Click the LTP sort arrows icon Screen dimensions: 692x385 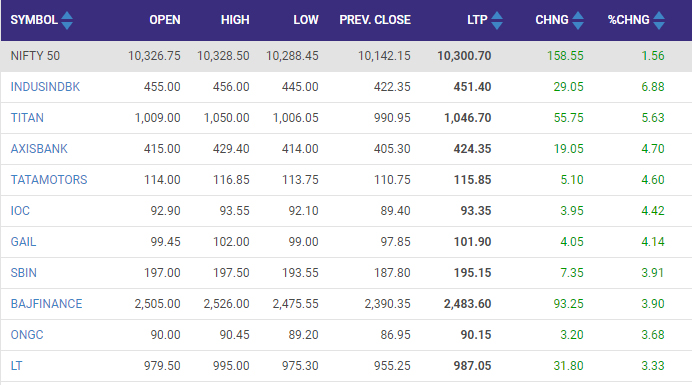point(497,20)
